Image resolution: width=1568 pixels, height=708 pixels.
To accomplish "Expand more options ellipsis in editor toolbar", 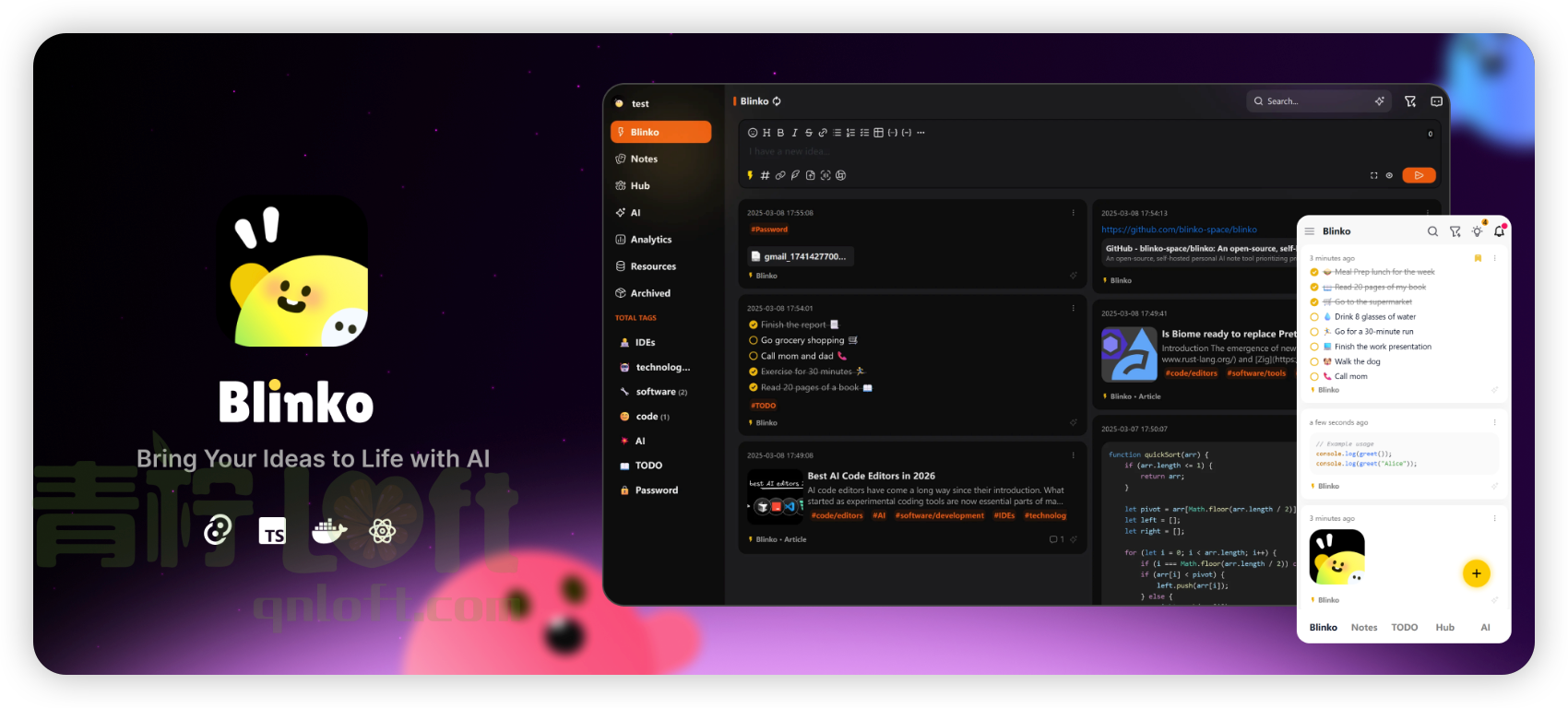I will (921, 133).
